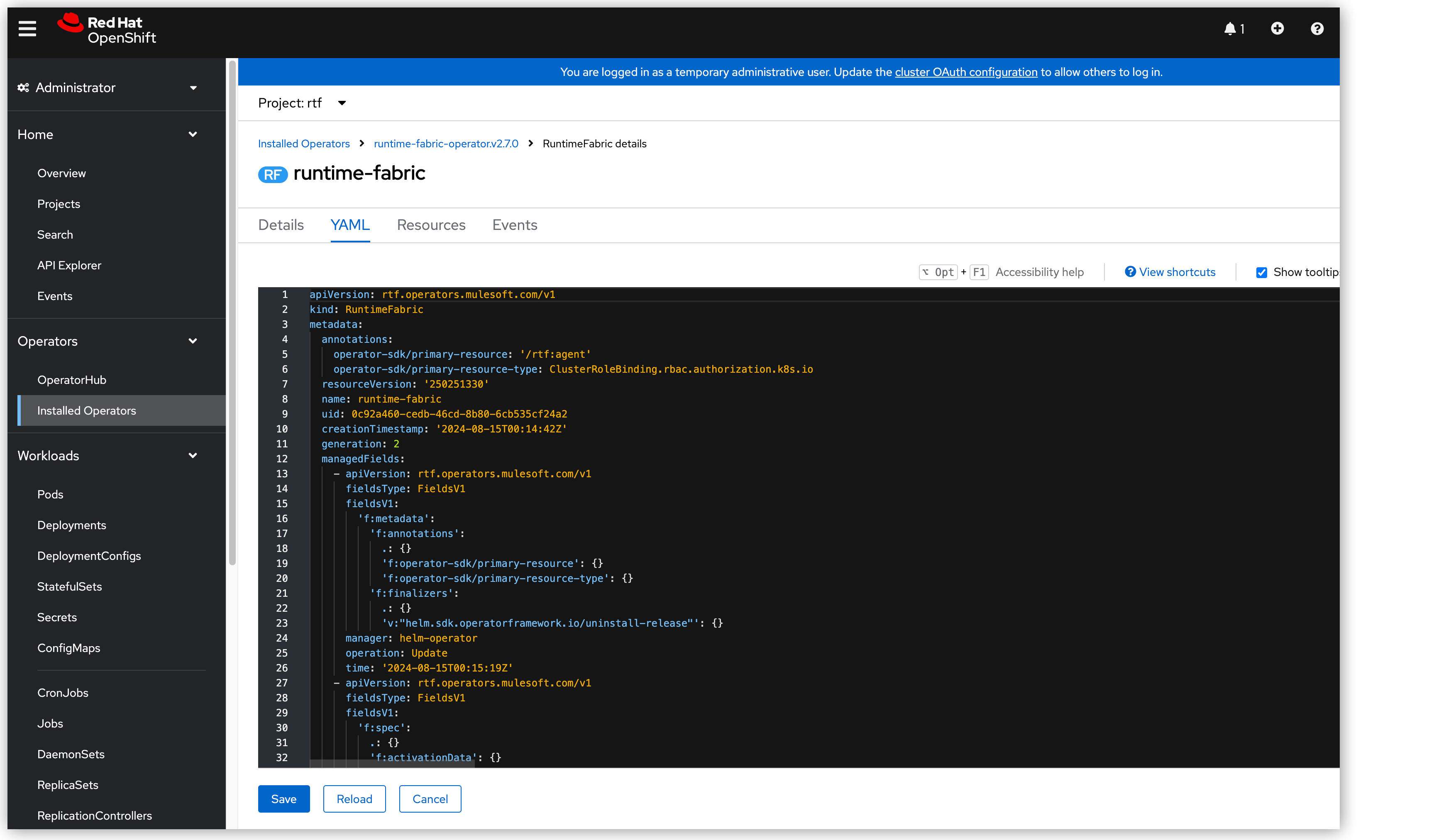Open the hamburger navigation menu
Image resolution: width=1451 pixels, height=840 pixels.
point(27,28)
